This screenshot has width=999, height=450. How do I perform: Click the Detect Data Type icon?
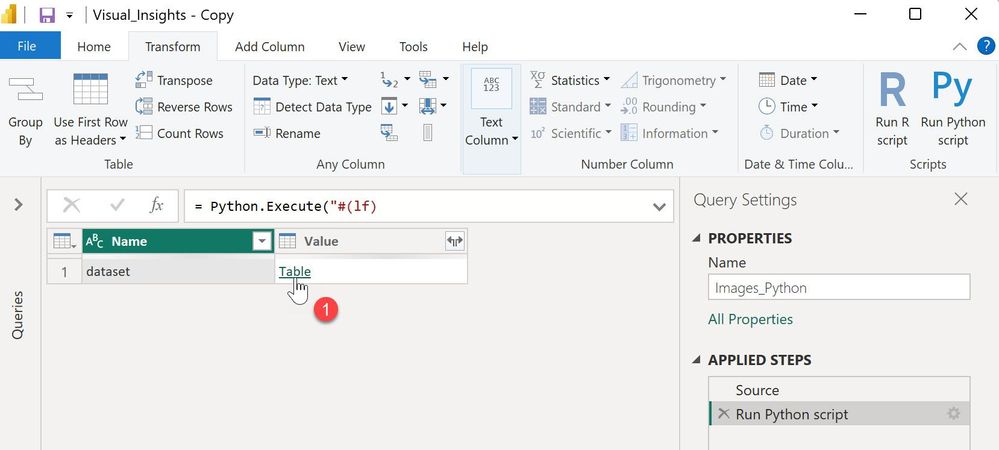pos(261,107)
